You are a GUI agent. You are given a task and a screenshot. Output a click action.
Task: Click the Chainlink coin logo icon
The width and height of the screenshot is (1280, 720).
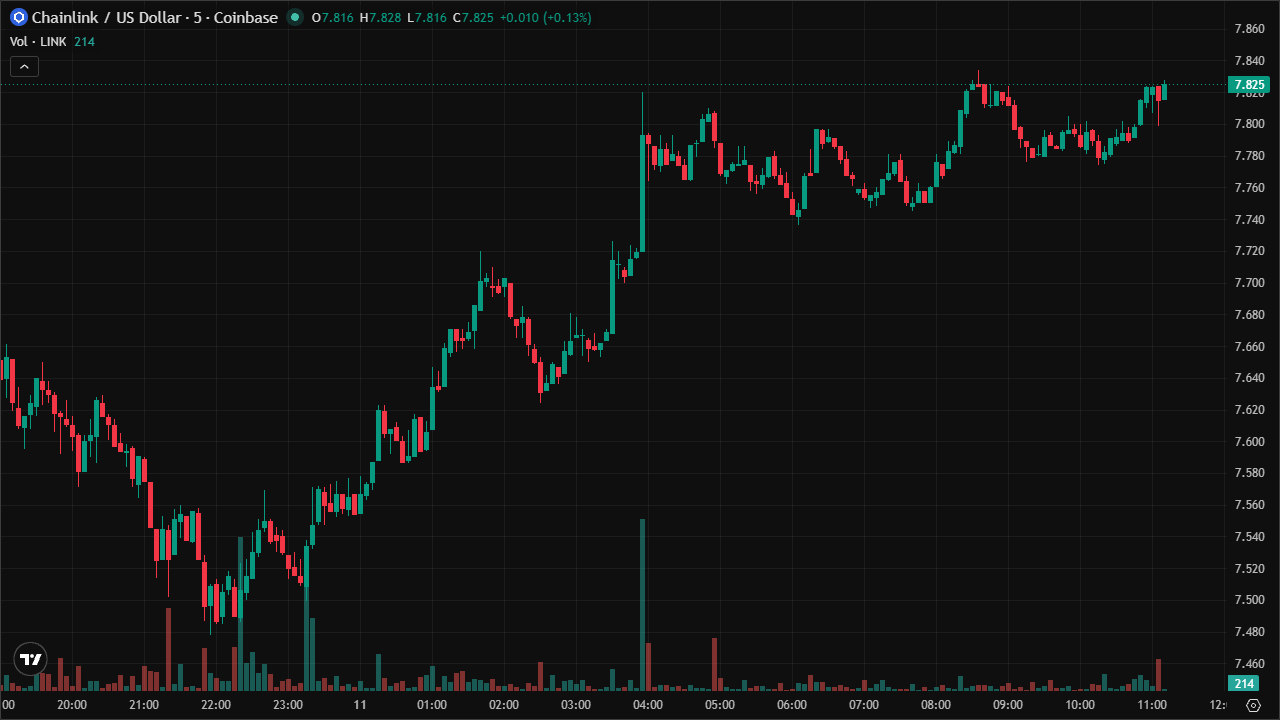coord(18,17)
